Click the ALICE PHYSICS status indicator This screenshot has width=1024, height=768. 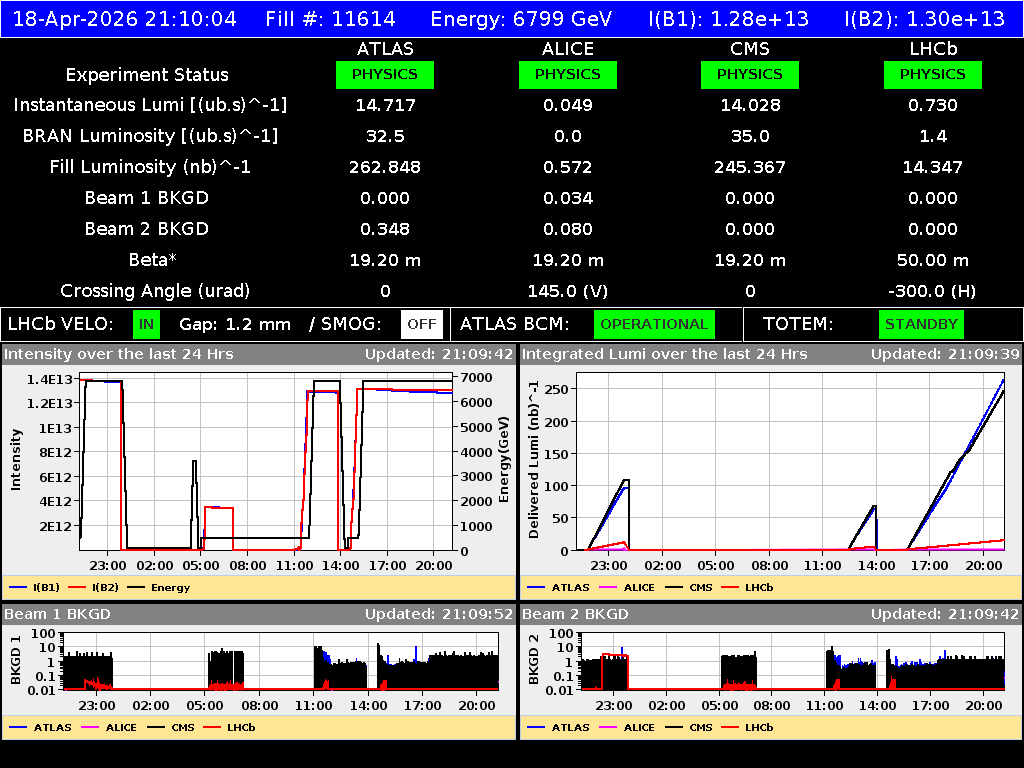(567, 74)
